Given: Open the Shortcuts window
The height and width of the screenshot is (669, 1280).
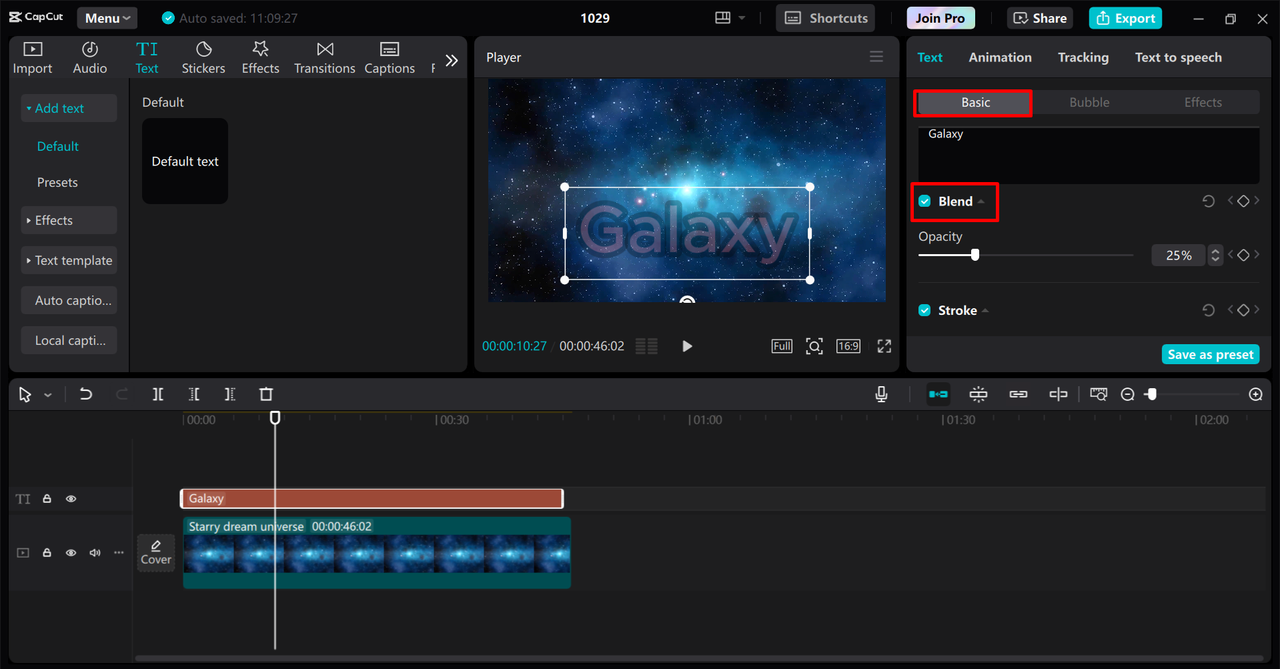Looking at the screenshot, I should (x=826, y=18).
